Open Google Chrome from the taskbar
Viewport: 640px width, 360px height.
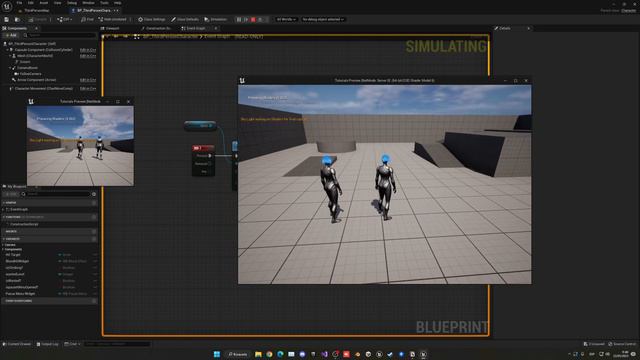(269, 354)
